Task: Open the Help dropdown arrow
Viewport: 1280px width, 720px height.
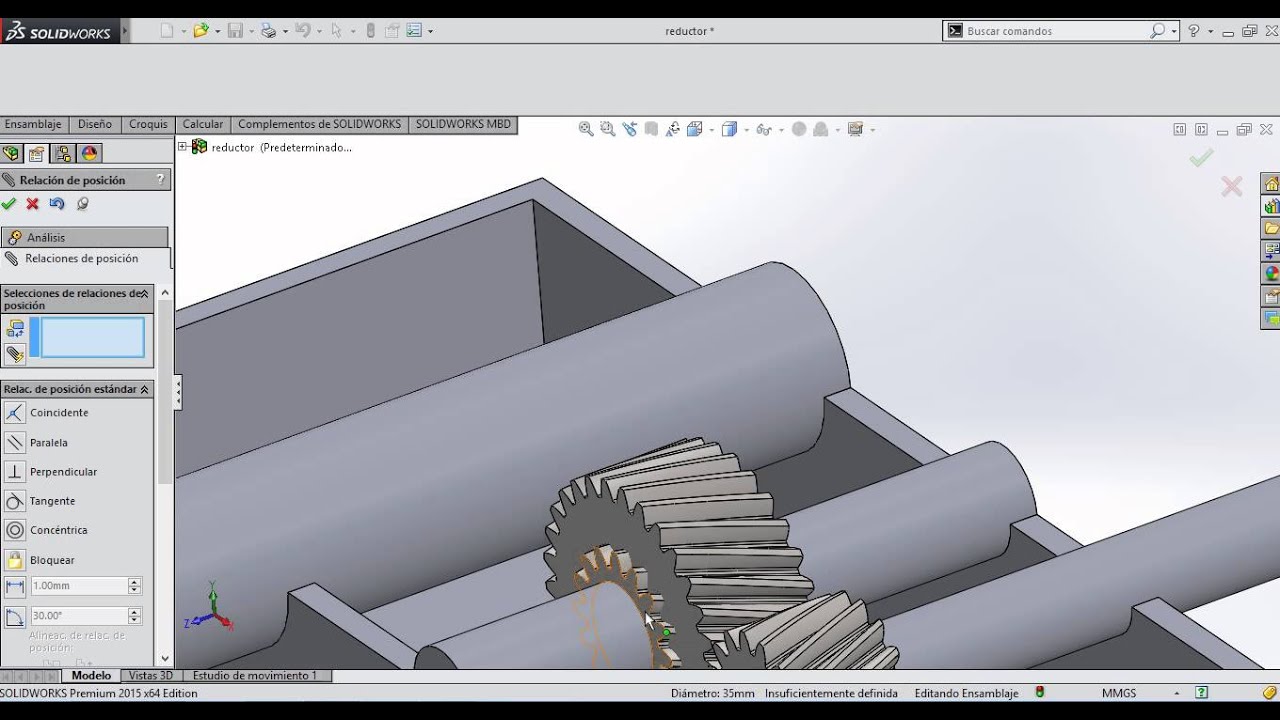Action: coord(1210,31)
